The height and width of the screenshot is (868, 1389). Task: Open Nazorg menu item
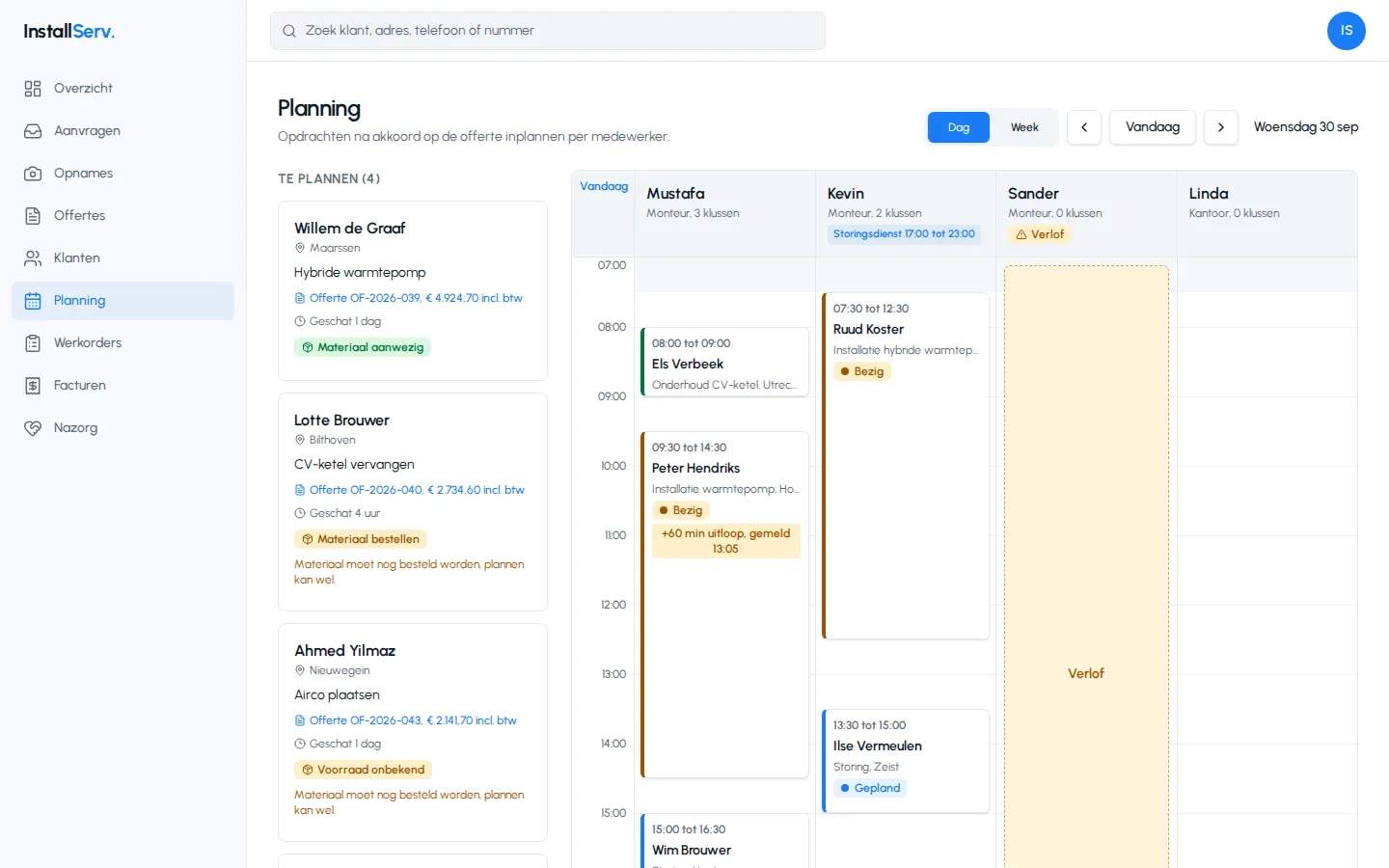point(123,428)
